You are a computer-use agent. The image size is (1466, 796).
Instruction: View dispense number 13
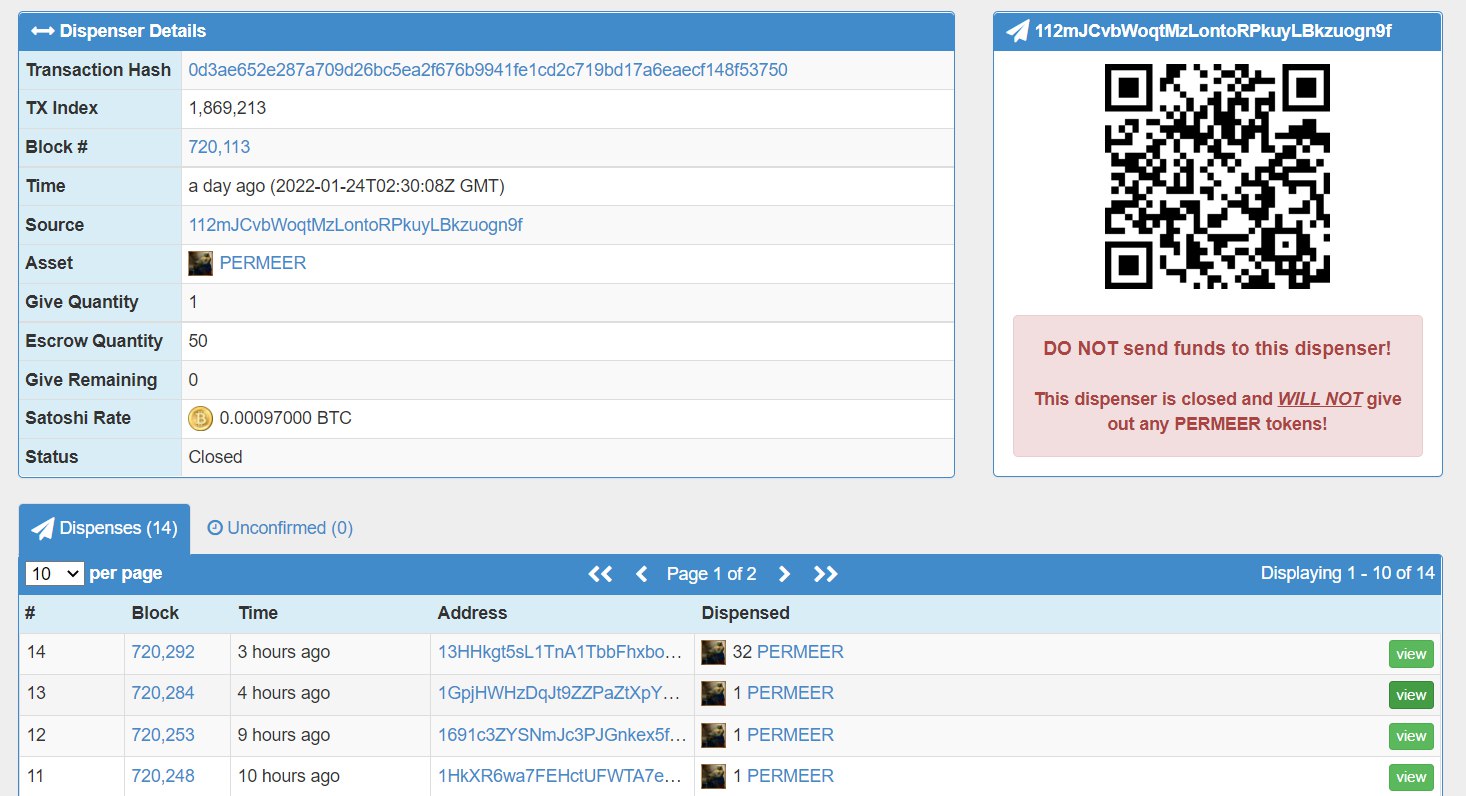pyautogui.click(x=1411, y=695)
